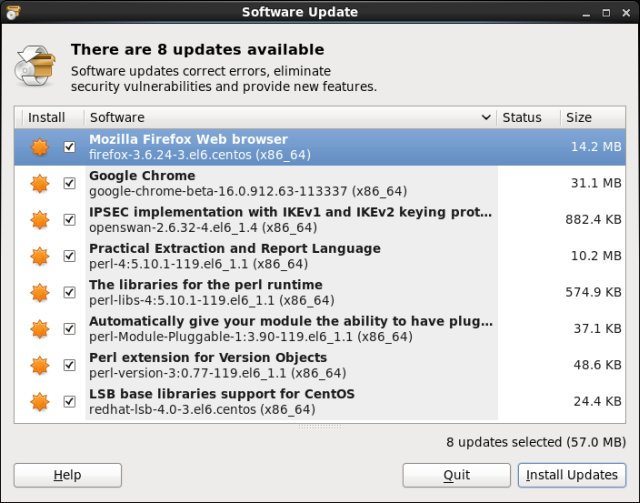This screenshot has width=640, height=503.
Task: Select the Practical Extraction and Report Language row
Action: 290,255
